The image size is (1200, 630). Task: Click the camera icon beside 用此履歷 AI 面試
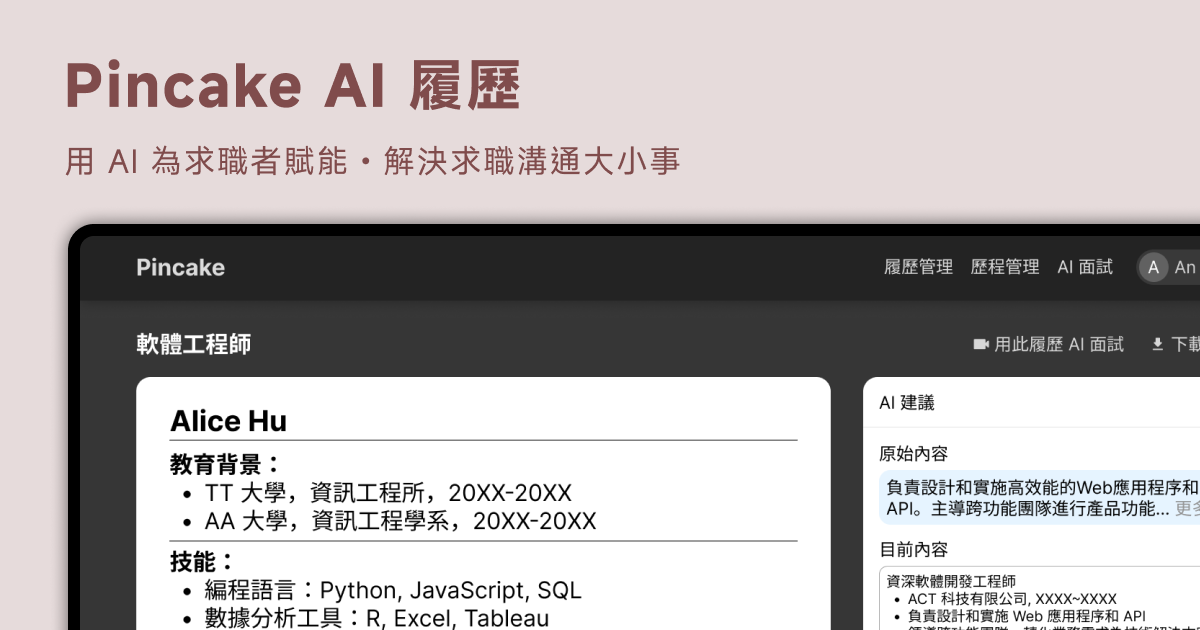[981, 344]
